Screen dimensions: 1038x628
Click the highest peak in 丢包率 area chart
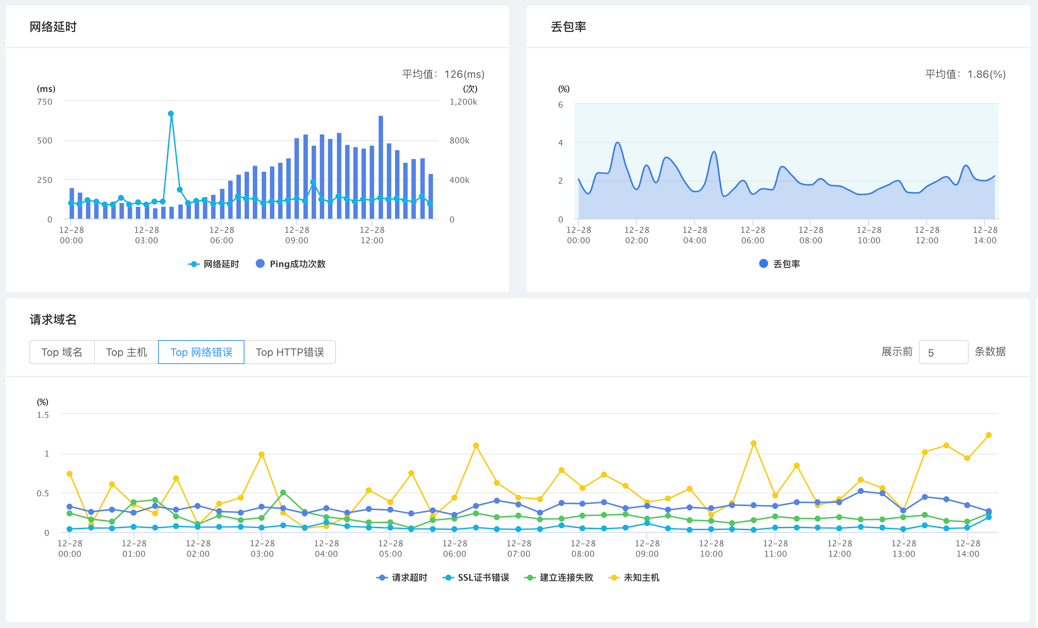point(618,143)
